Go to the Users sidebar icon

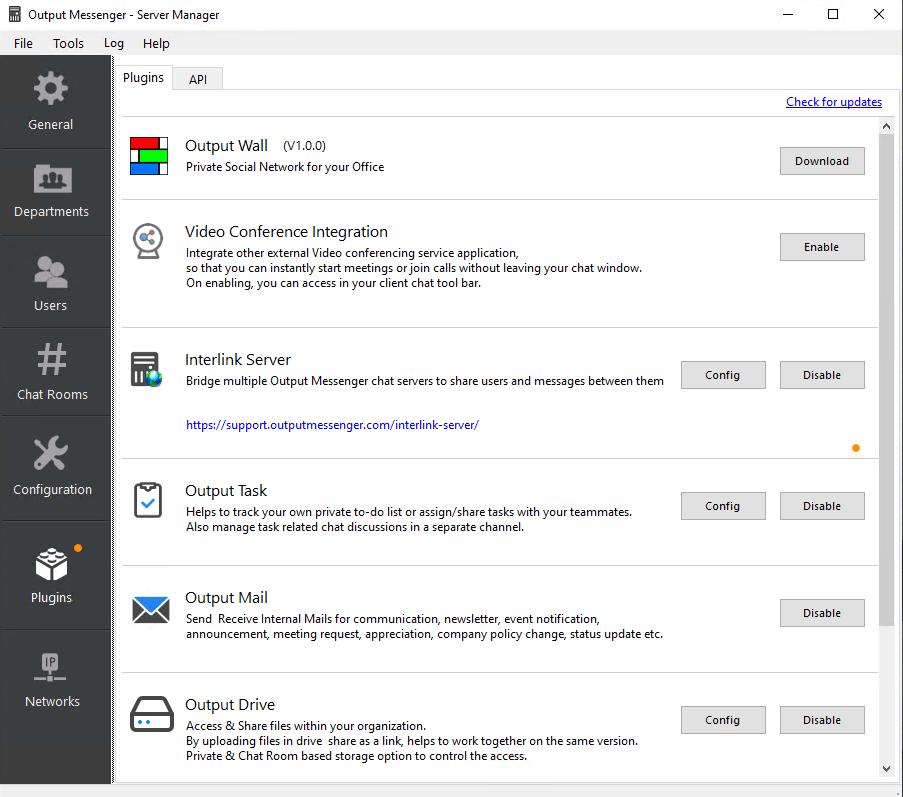point(51,272)
